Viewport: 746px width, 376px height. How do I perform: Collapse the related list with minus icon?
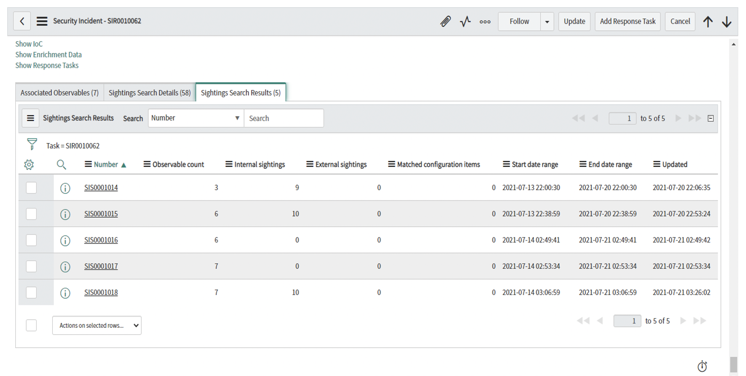point(711,119)
